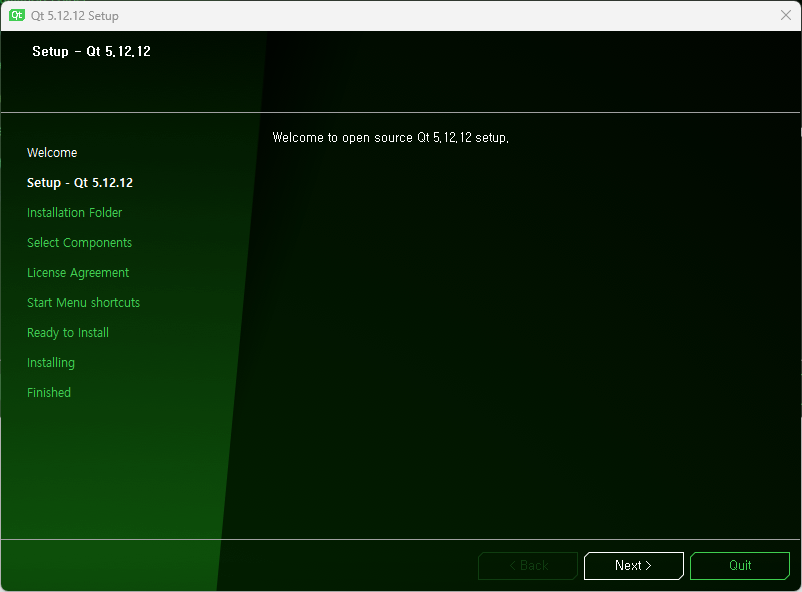Select the Welcome step in sidebar
Screen dimensions: 802x592
[52, 152]
